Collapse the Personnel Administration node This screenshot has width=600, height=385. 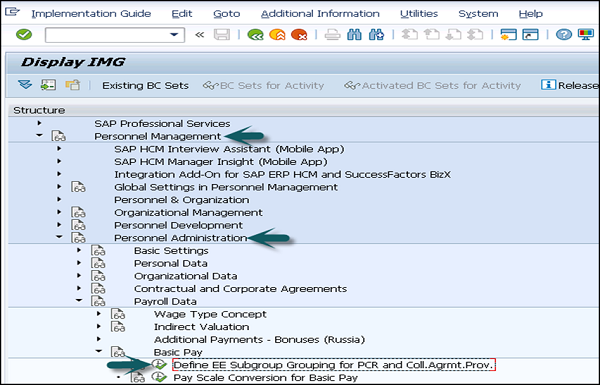(59, 237)
